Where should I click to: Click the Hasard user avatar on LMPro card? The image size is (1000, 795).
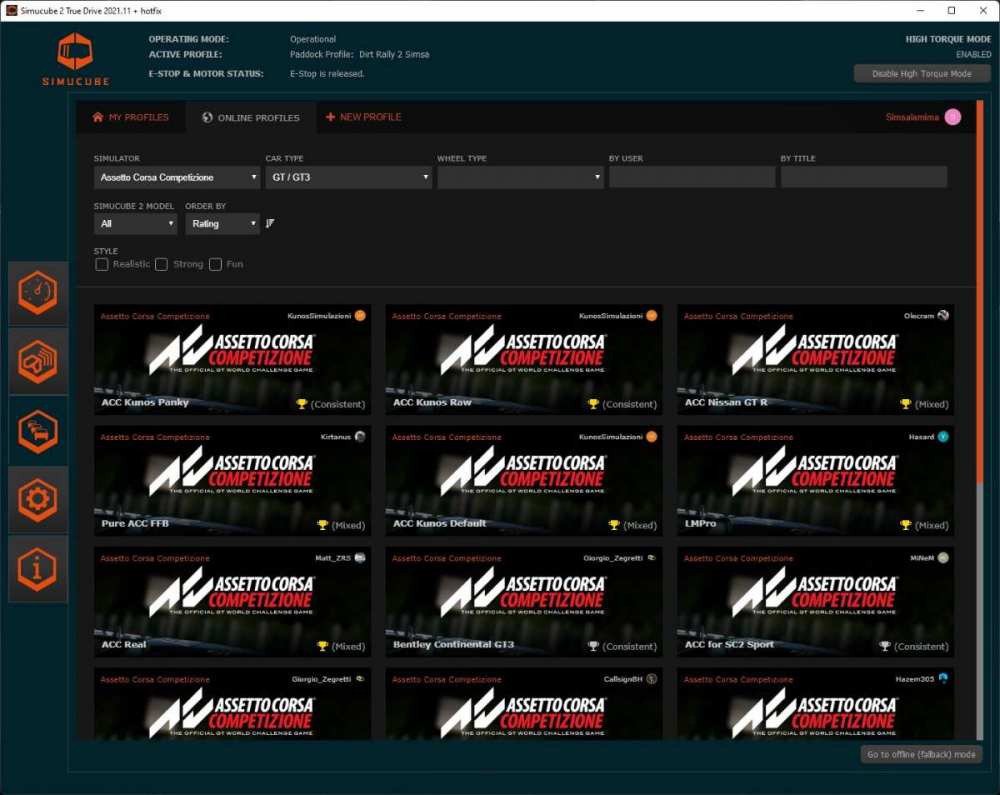point(944,437)
